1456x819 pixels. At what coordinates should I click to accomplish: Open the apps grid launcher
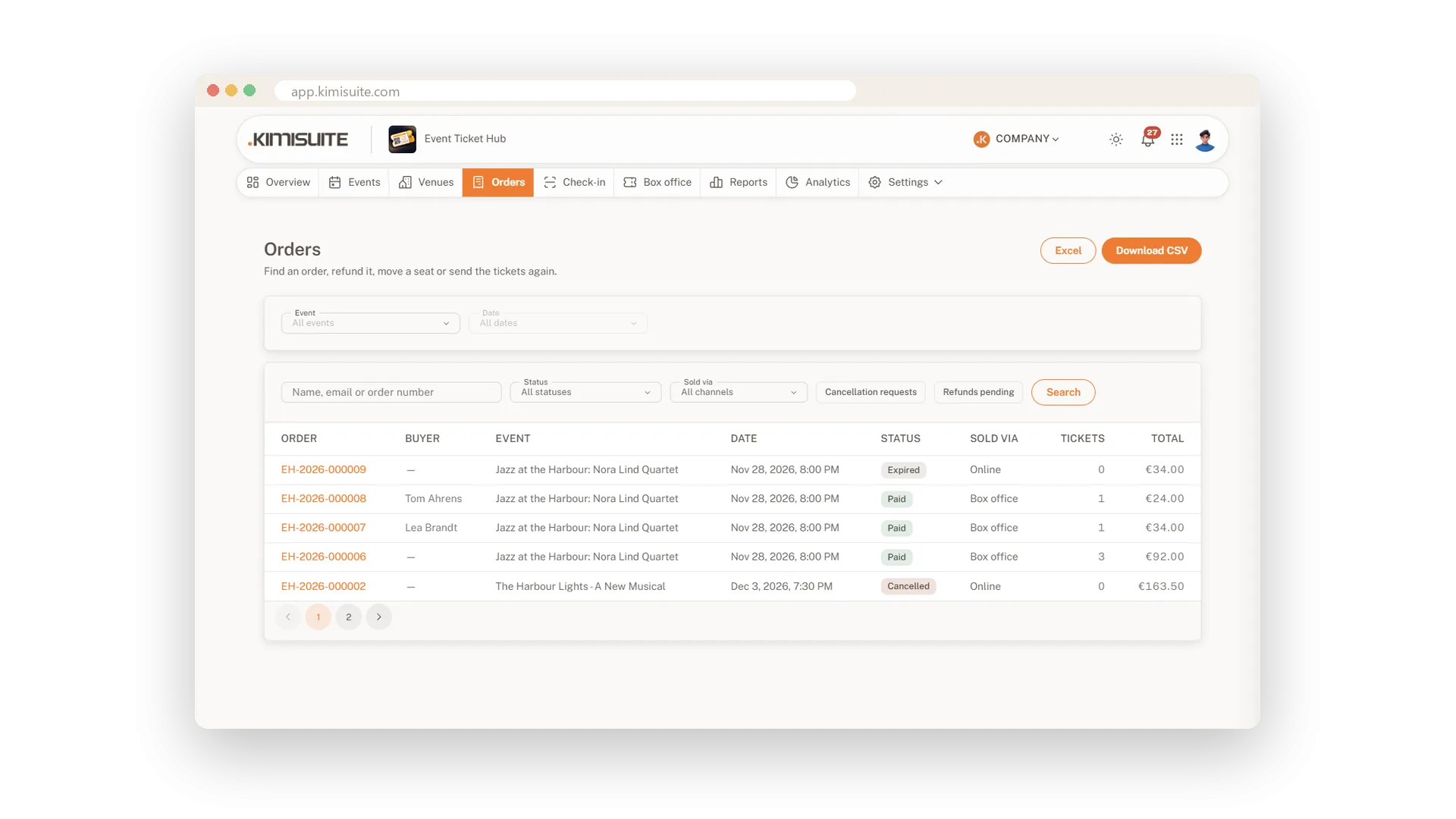click(x=1176, y=140)
